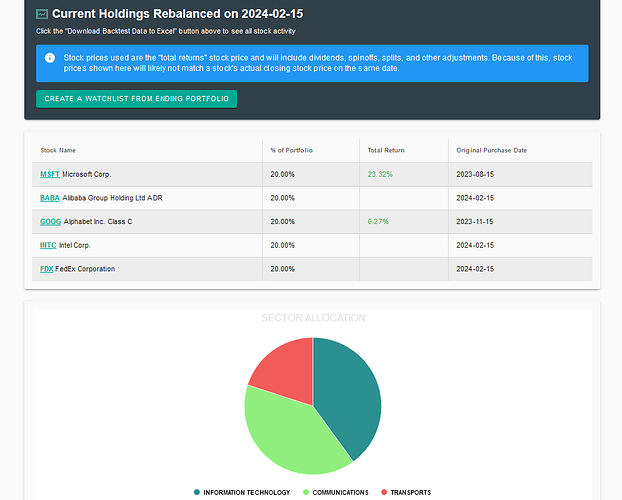This screenshot has width=622, height=500.
Task: Open the INTC ticker link
Action: 48,245
